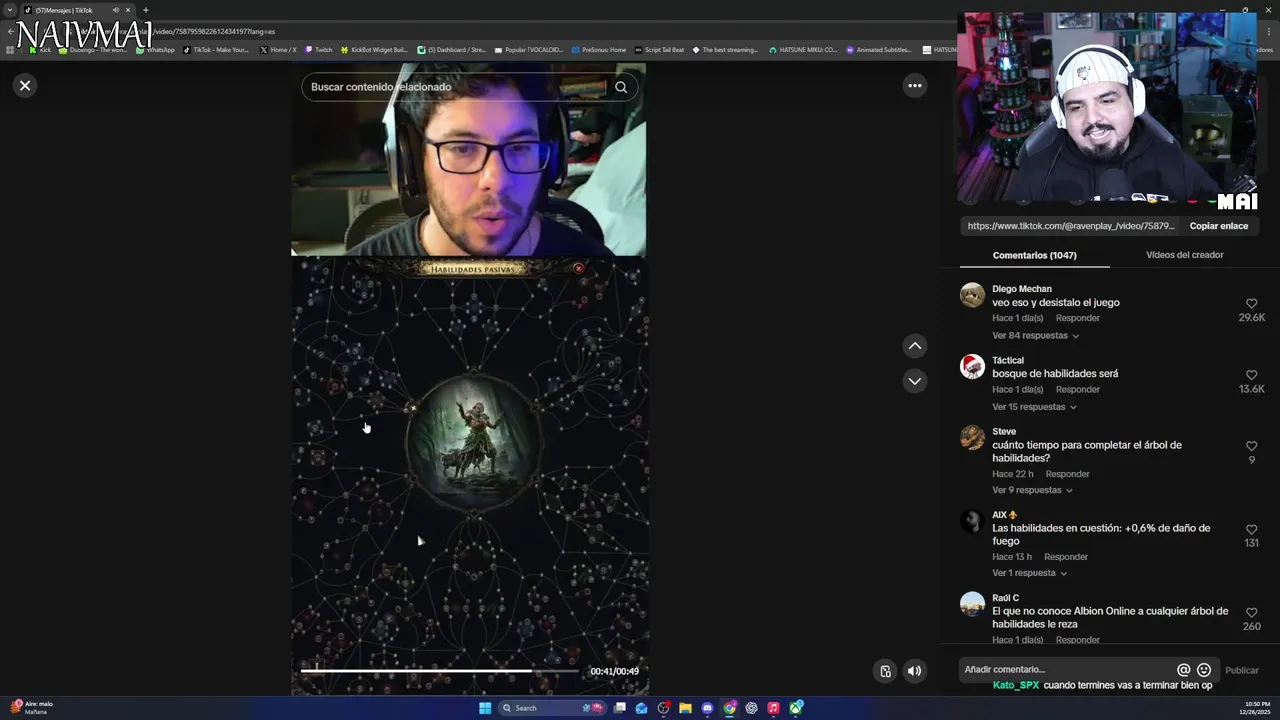Screen dimensions: 1280x720
Task: Open the PreSonus: Home bookmark
Action: point(598,50)
